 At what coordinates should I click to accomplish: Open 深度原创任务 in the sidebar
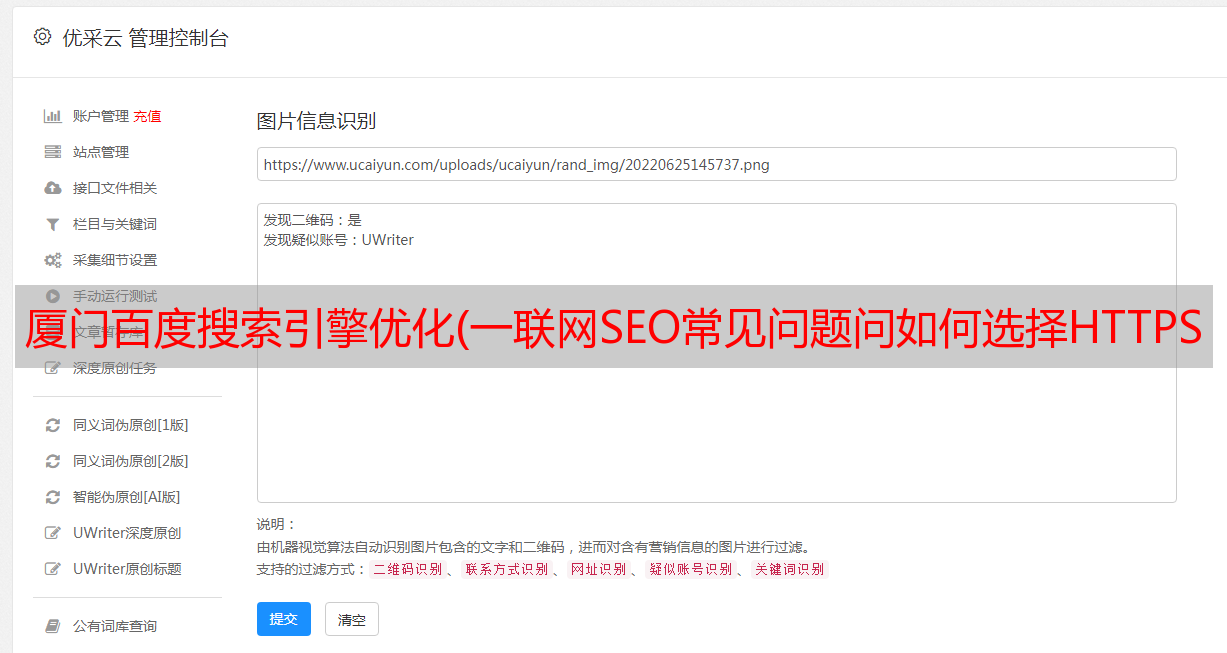(x=115, y=368)
